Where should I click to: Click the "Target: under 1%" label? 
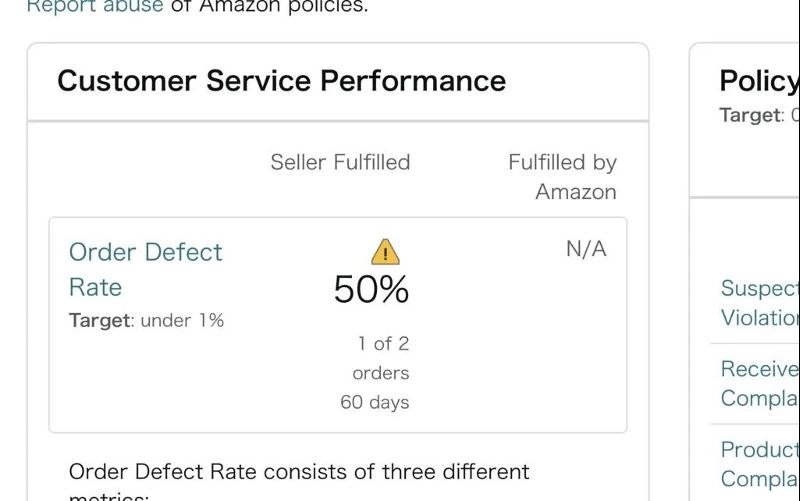pyautogui.click(x=146, y=321)
